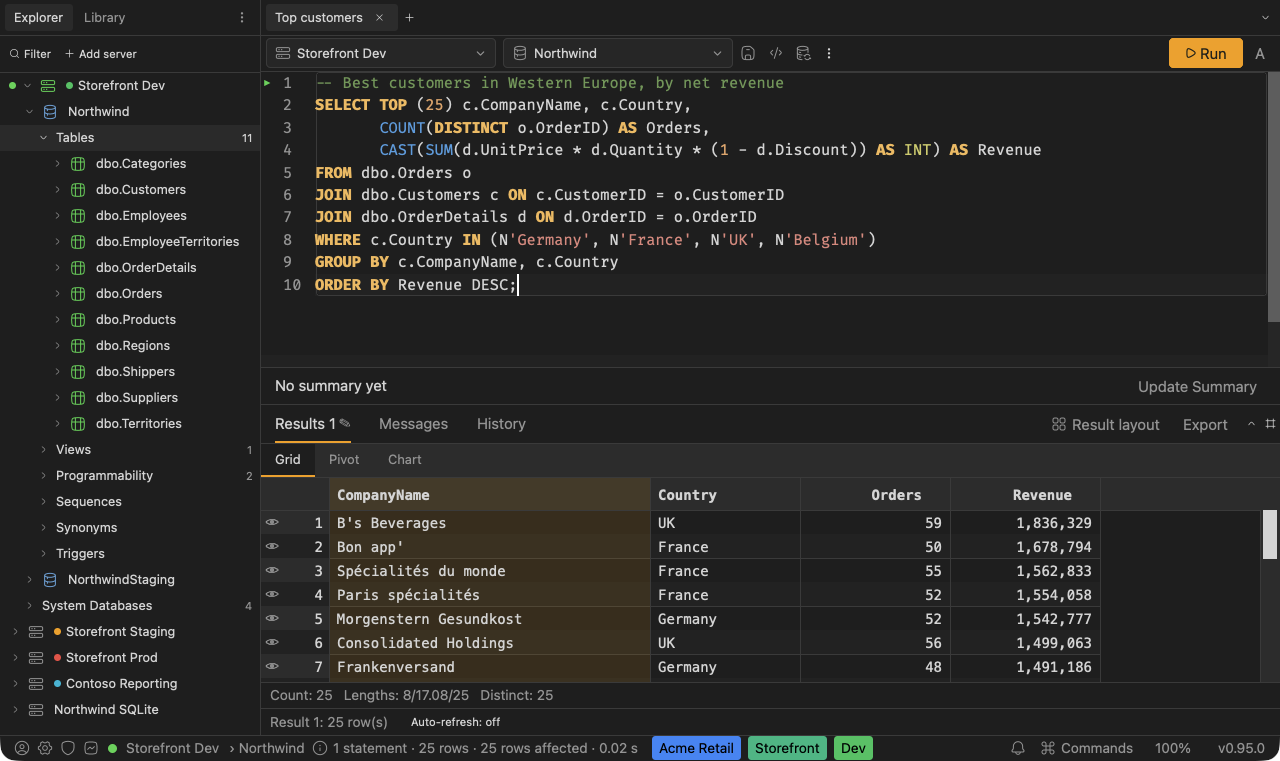Click the NorthwindStaging database icon
This screenshot has width=1280, height=761.
[x=50, y=579]
